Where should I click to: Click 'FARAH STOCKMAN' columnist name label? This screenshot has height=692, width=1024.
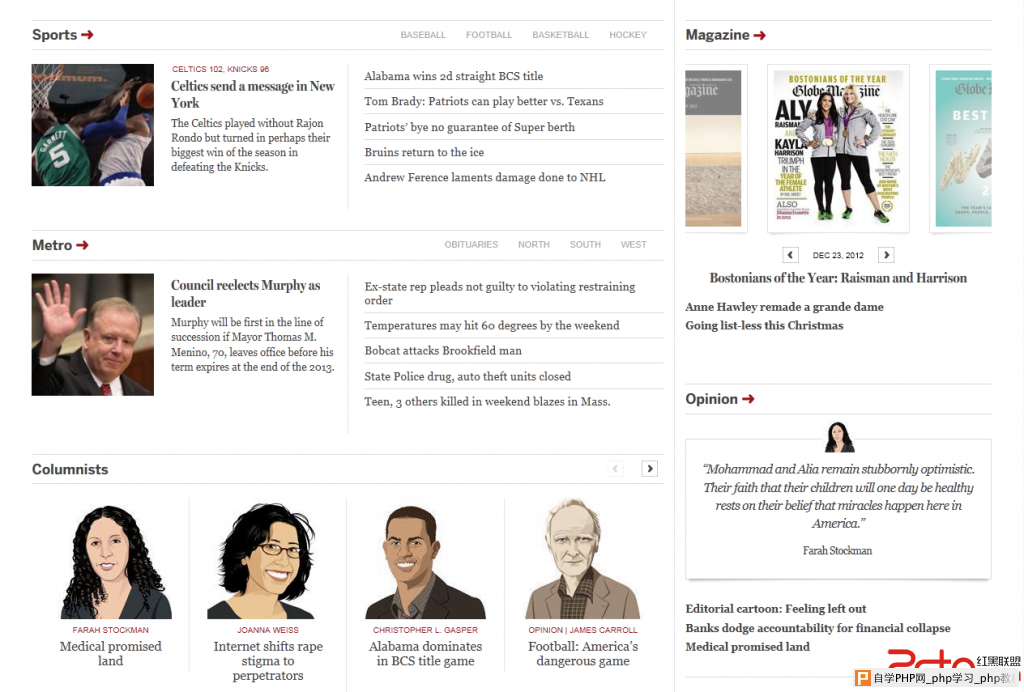110,630
